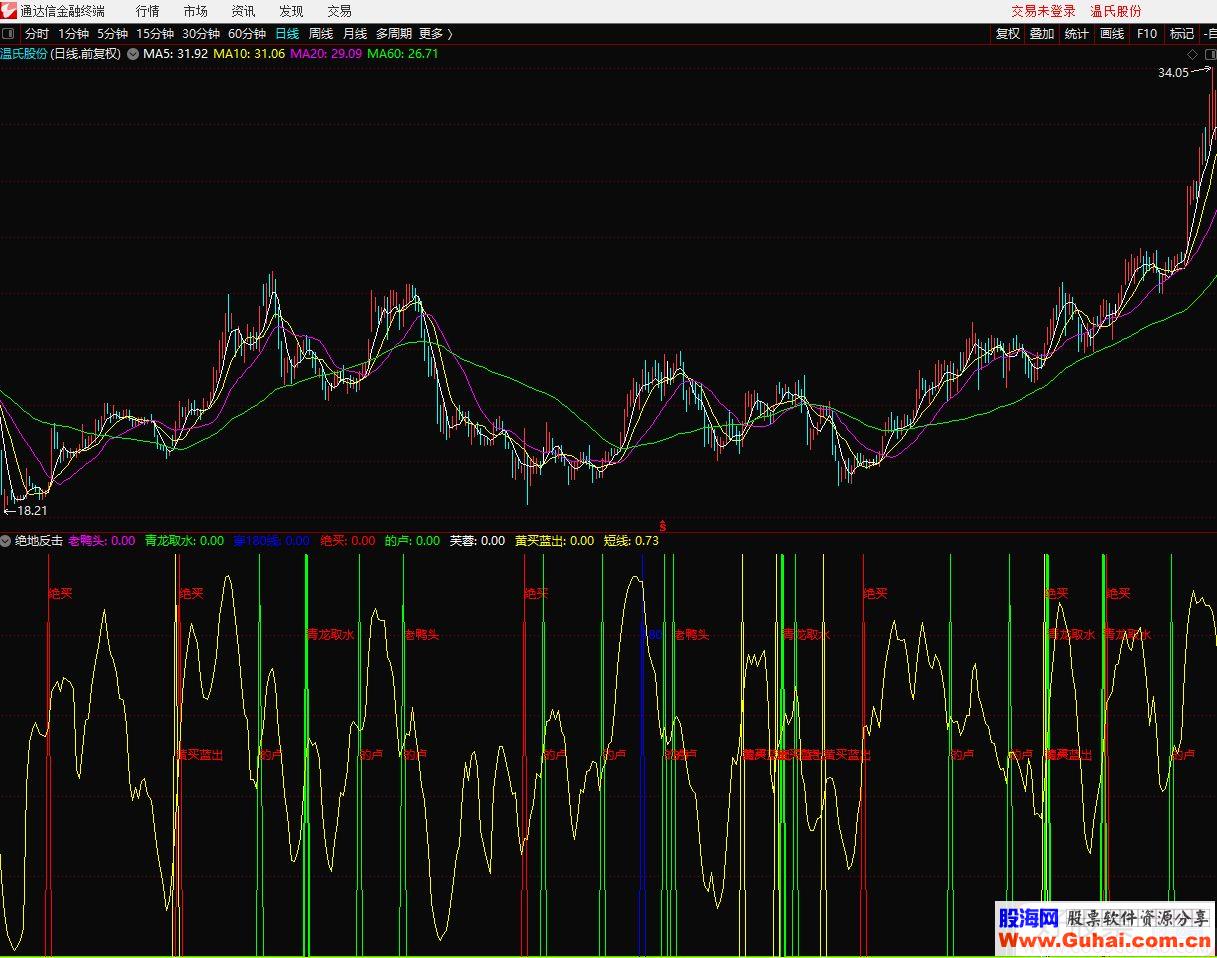Click the 绝买: 0.00 indicator value
This screenshot has width=1217, height=958.
[348, 541]
